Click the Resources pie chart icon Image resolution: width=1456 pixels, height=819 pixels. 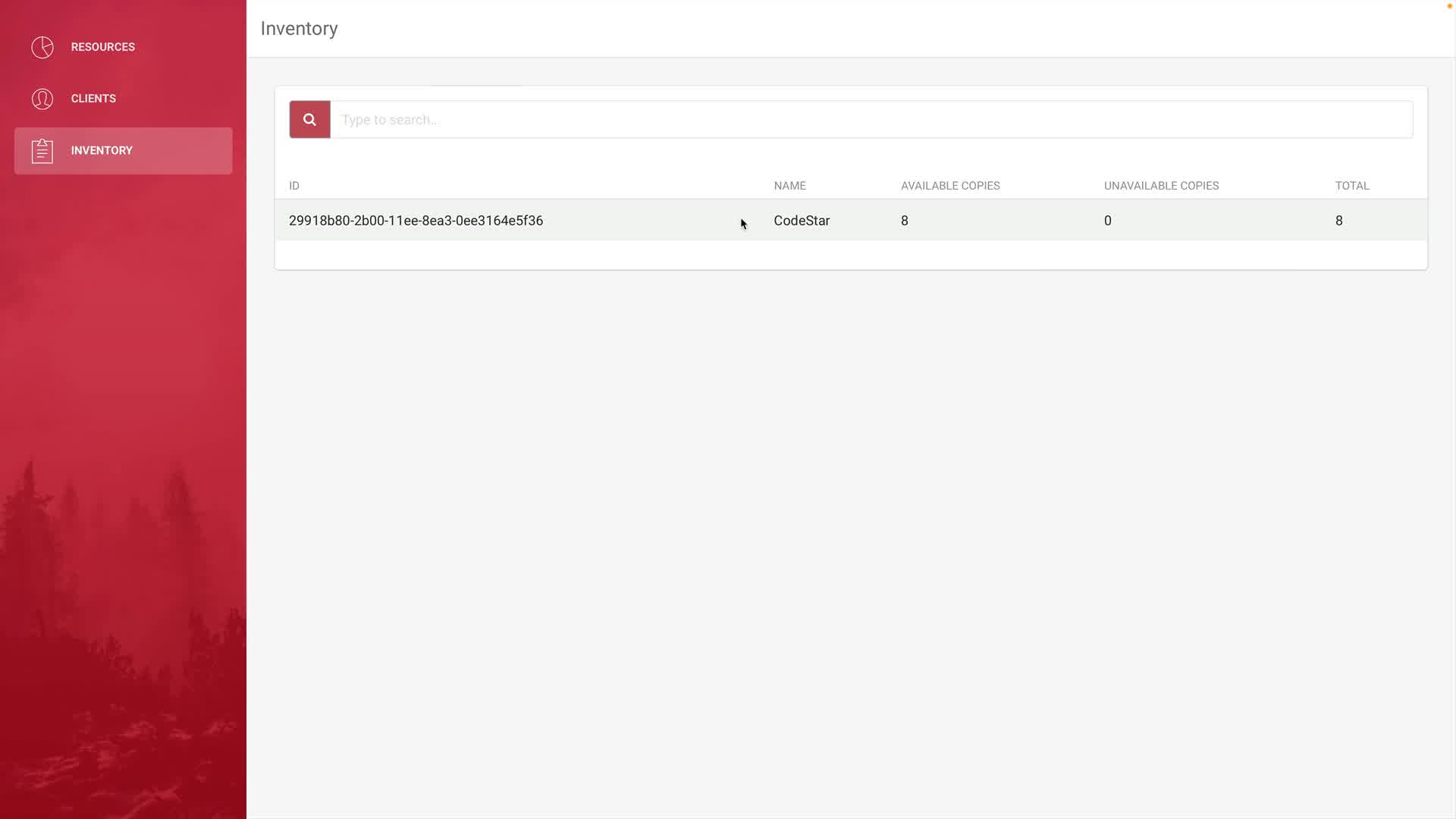tap(42, 47)
